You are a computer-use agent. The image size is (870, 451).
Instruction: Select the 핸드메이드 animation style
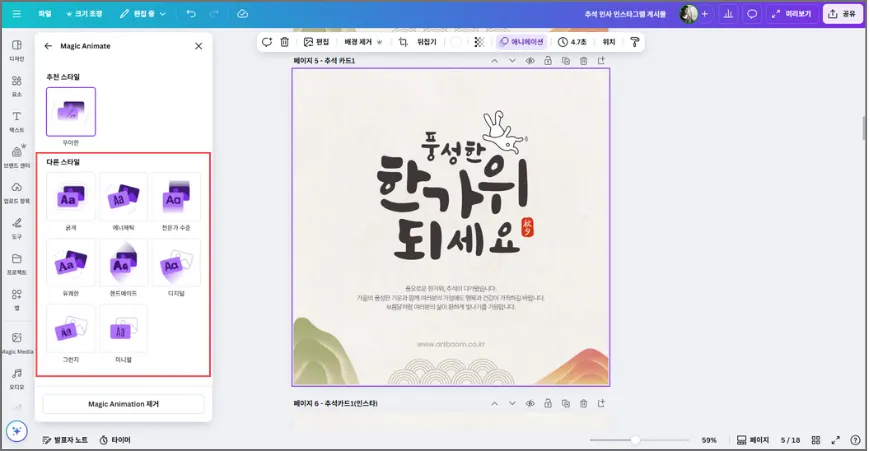[123, 263]
